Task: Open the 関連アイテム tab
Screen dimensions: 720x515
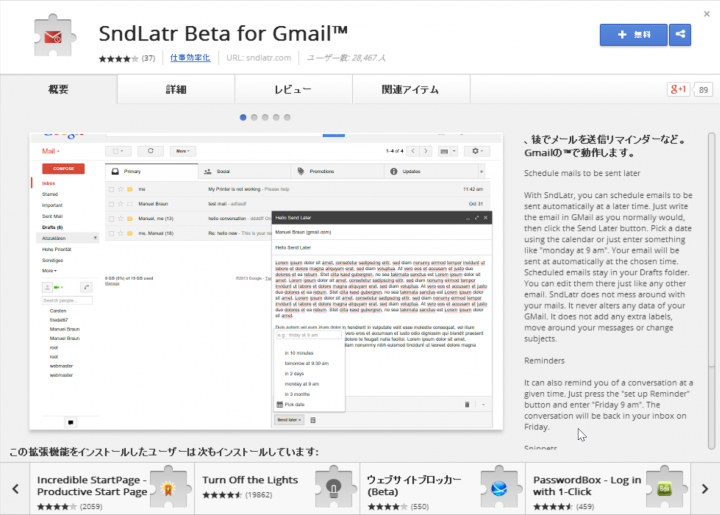Action: point(411,90)
